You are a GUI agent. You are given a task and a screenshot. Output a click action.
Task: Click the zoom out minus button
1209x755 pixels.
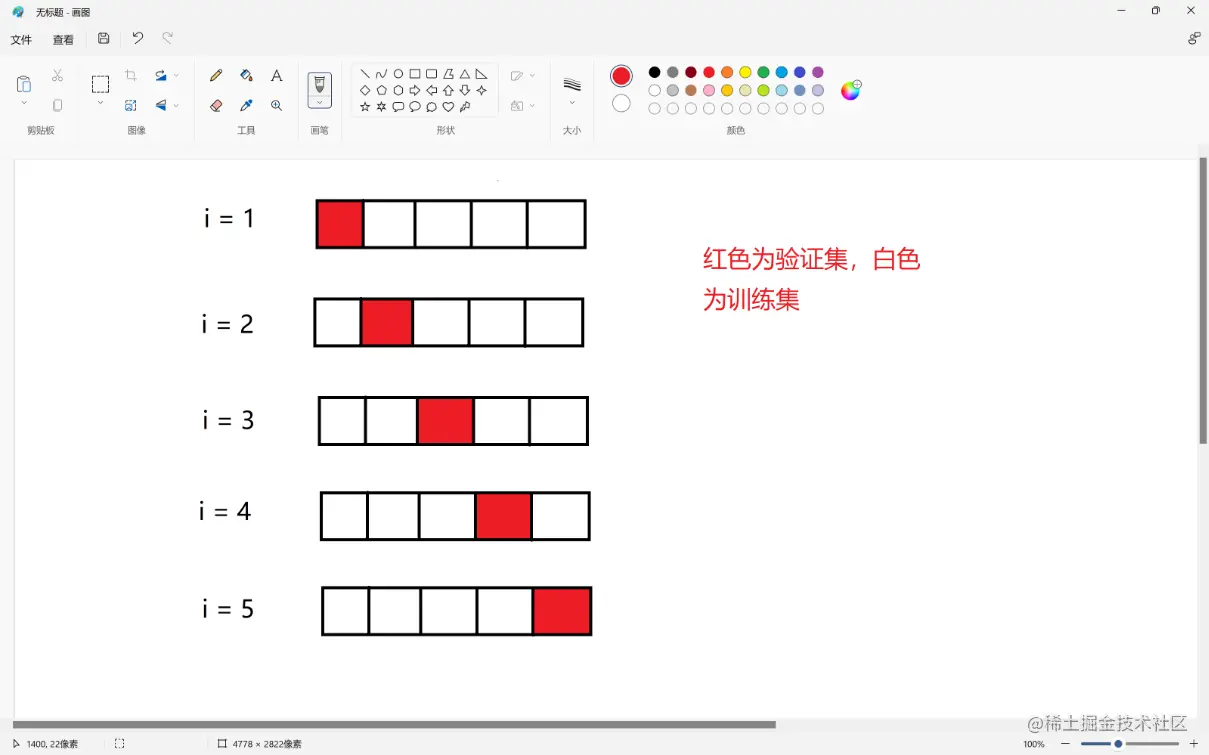[x=1065, y=744]
